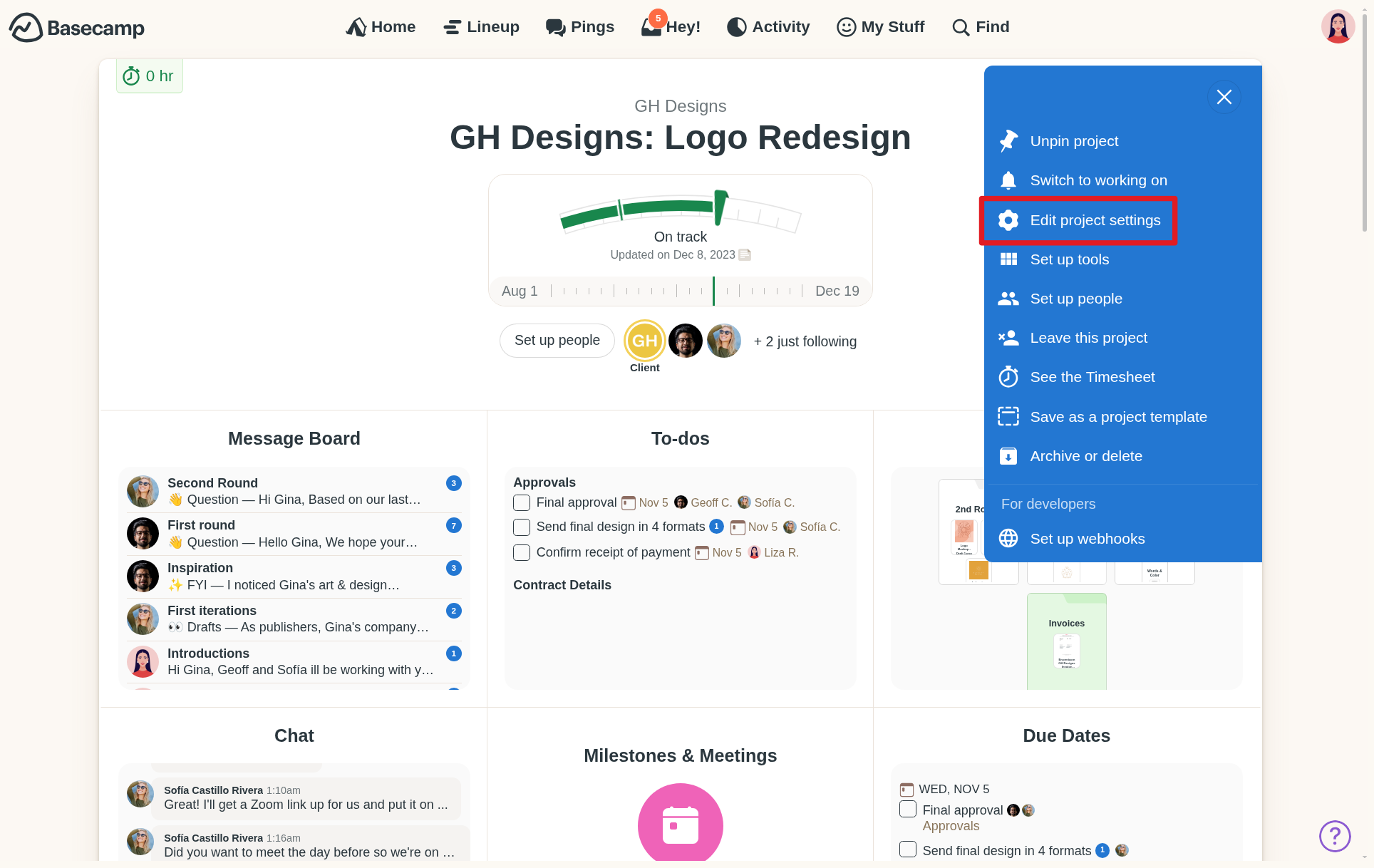Check the Final approval to-do in Approvals
The height and width of the screenshot is (868, 1374).
(522, 503)
